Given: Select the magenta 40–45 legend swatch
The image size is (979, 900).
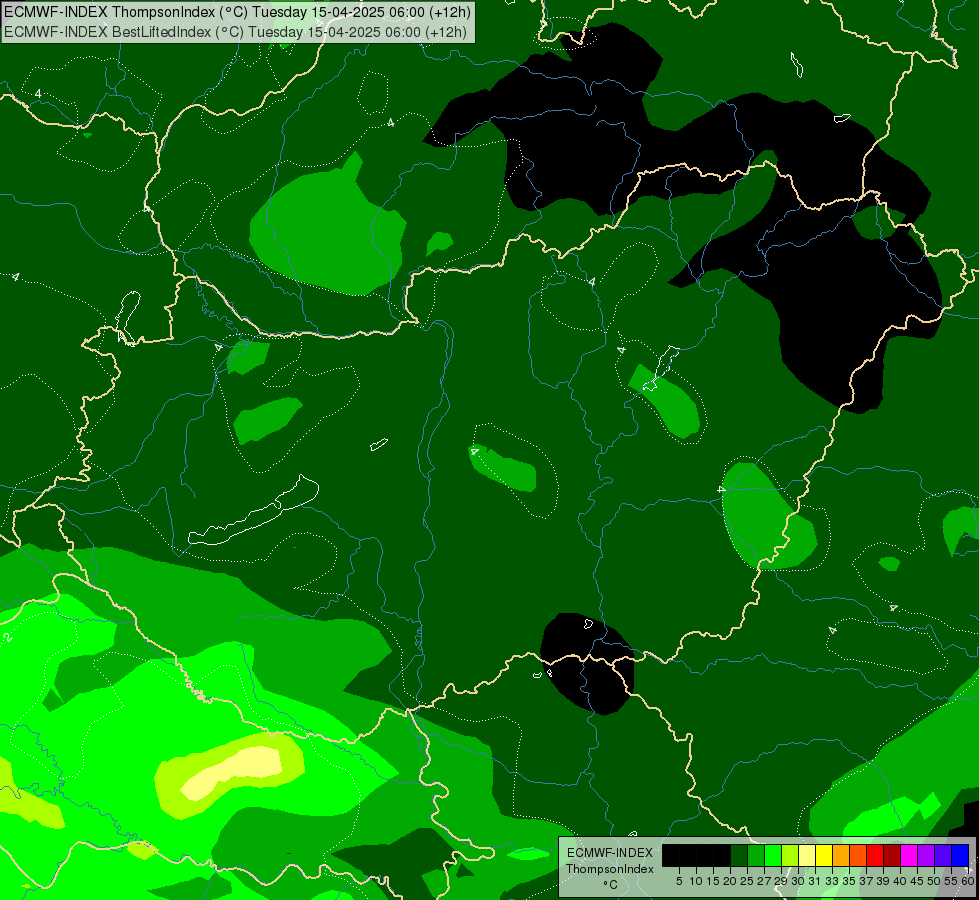Looking at the screenshot, I should pyautogui.click(x=909, y=856).
